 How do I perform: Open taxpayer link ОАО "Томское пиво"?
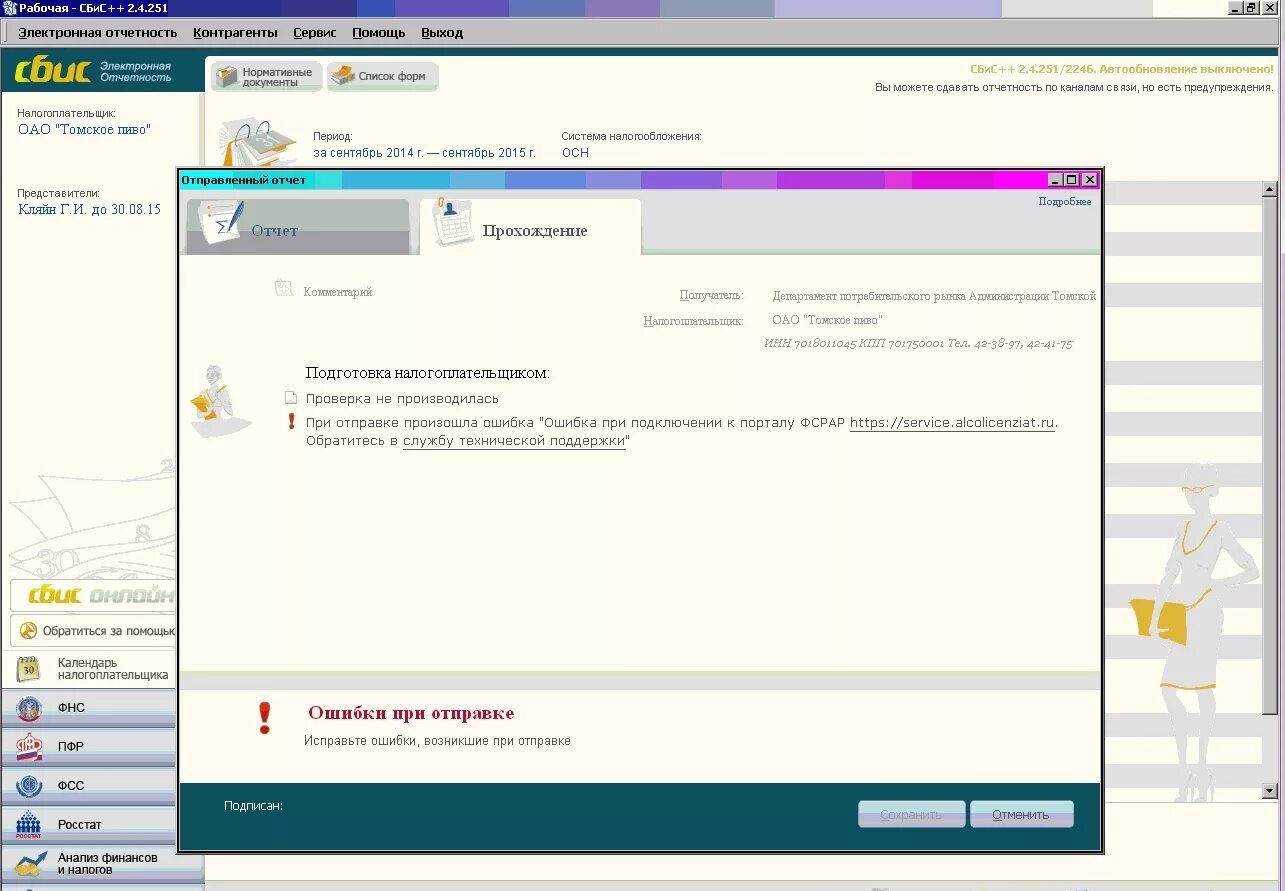[85, 129]
